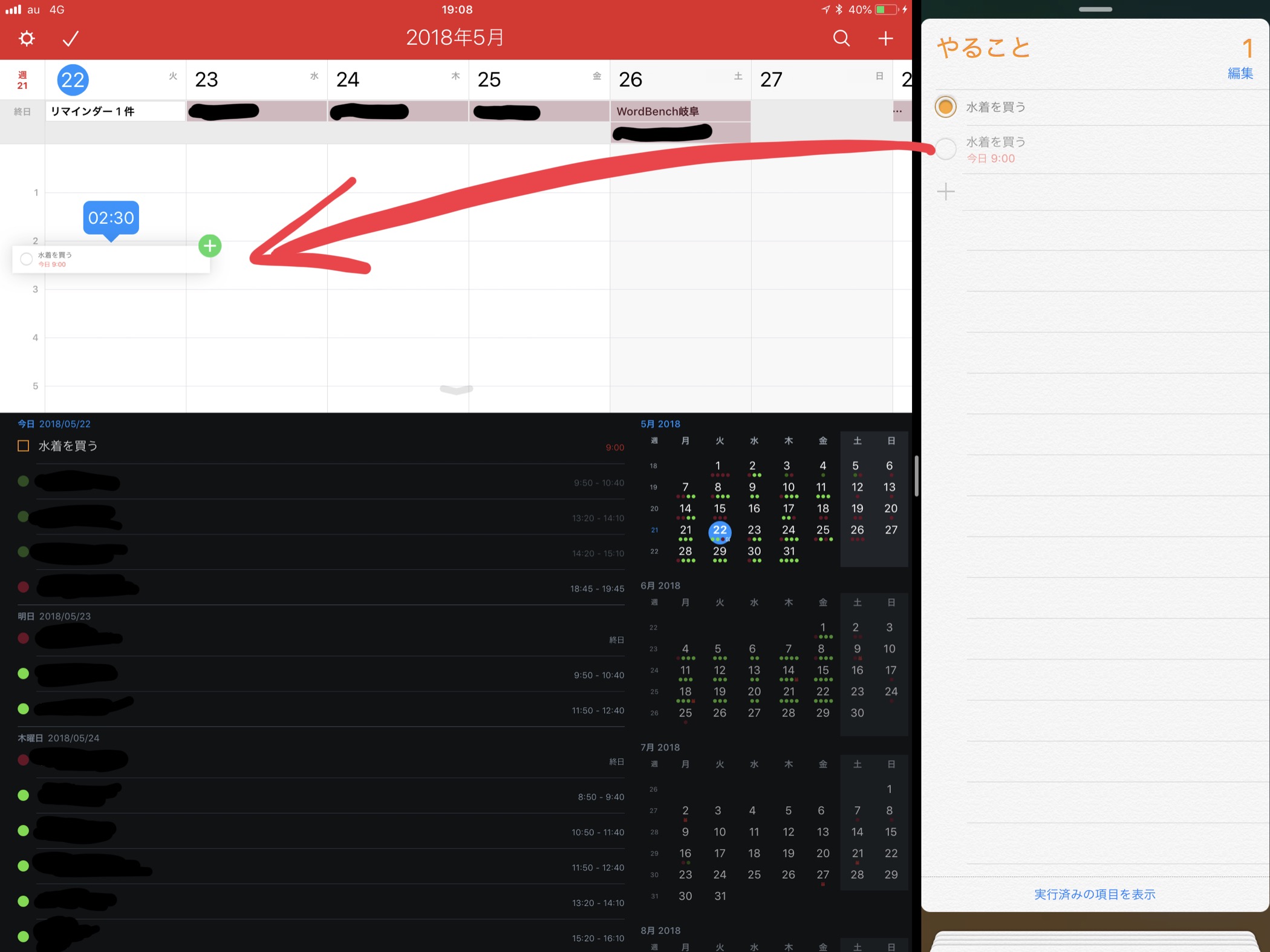Select day 24 木 in the week header
Viewport: 1270px width, 952px height.
pos(398,79)
